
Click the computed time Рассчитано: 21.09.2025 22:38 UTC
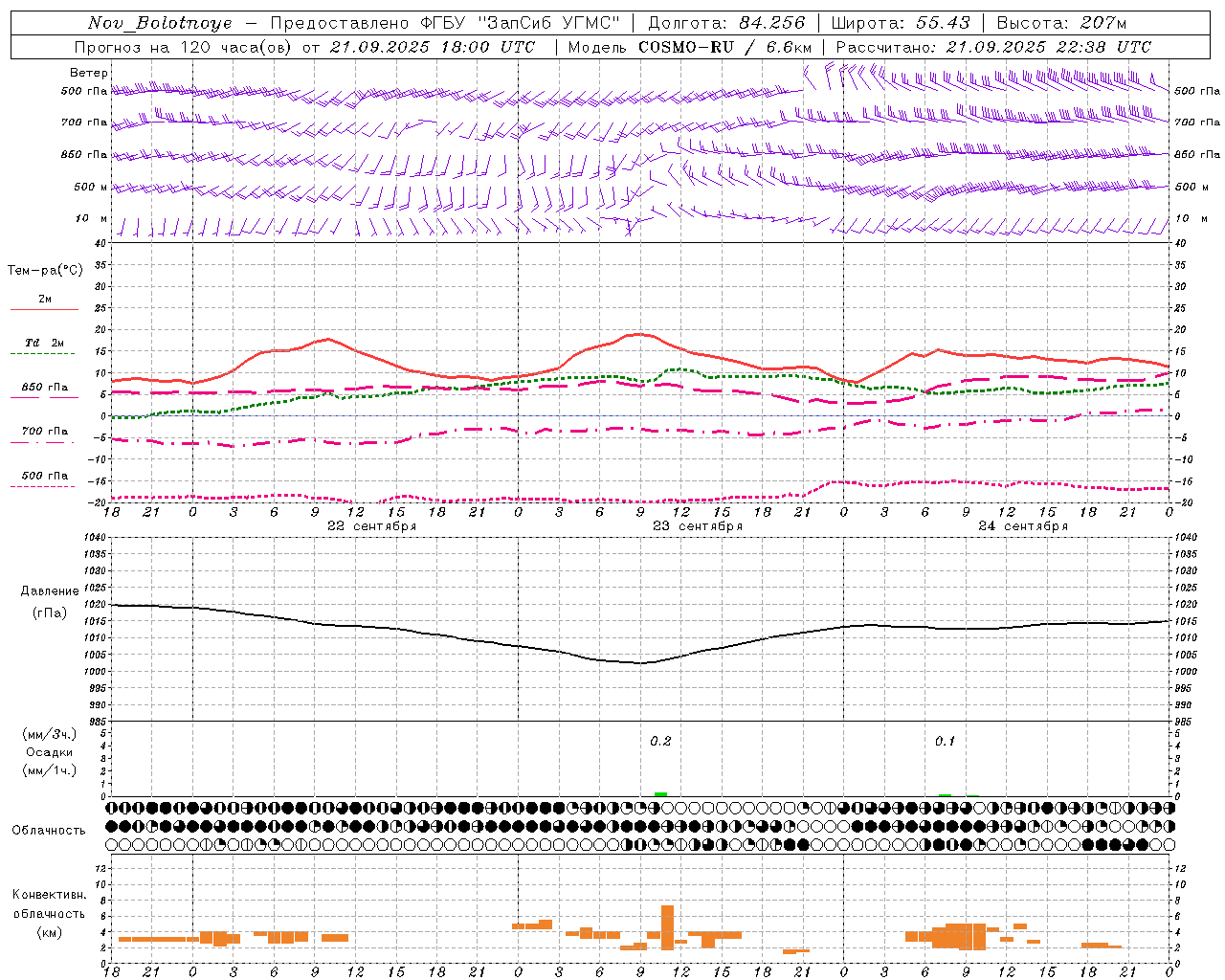click(x=993, y=47)
